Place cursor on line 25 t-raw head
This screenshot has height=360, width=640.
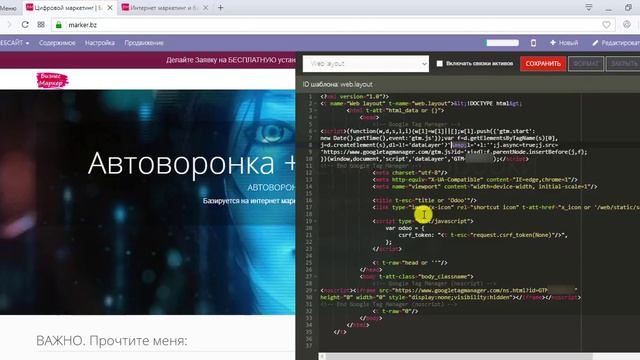point(410,263)
